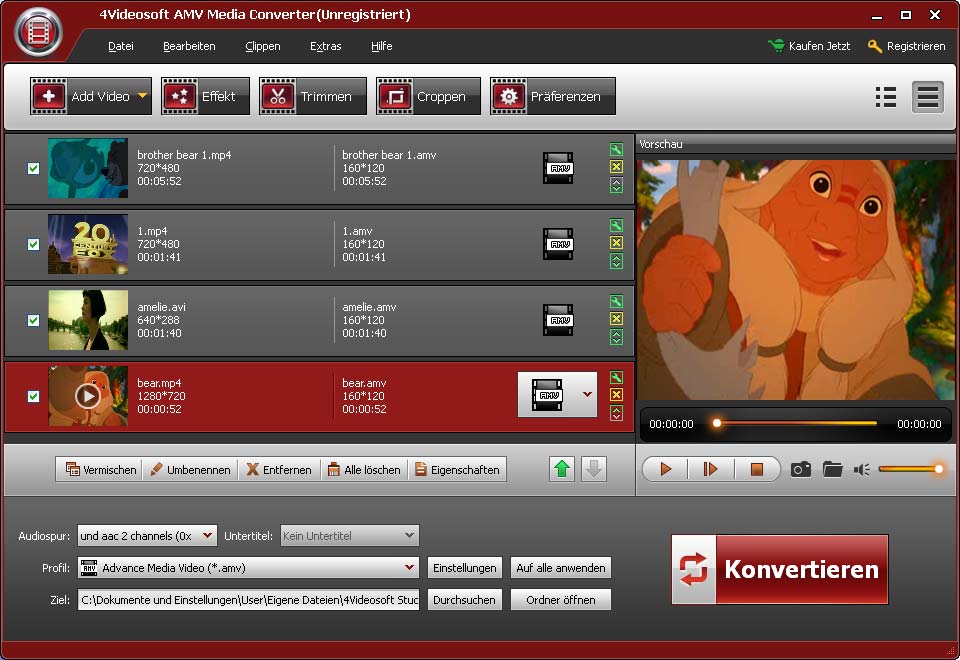
Task: Click the grey move down arrow
Action: (x=593, y=470)
